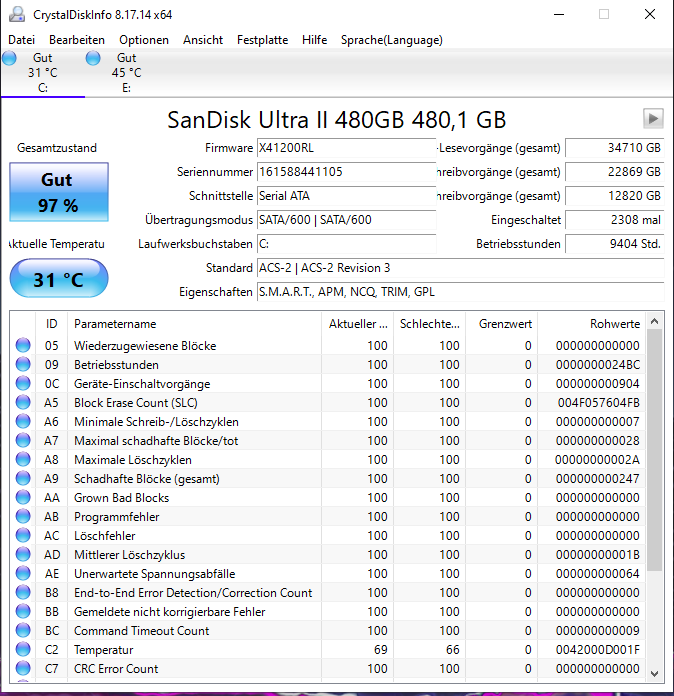
Task: Click the Schlechte column header
Action: [x=429, y=324]
